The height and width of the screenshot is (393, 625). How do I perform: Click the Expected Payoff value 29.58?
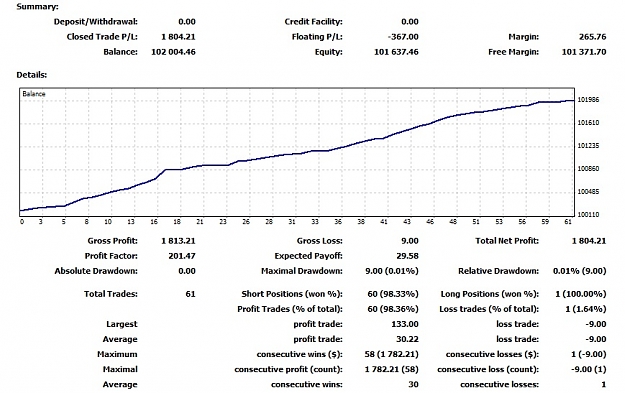pos(408,256)
